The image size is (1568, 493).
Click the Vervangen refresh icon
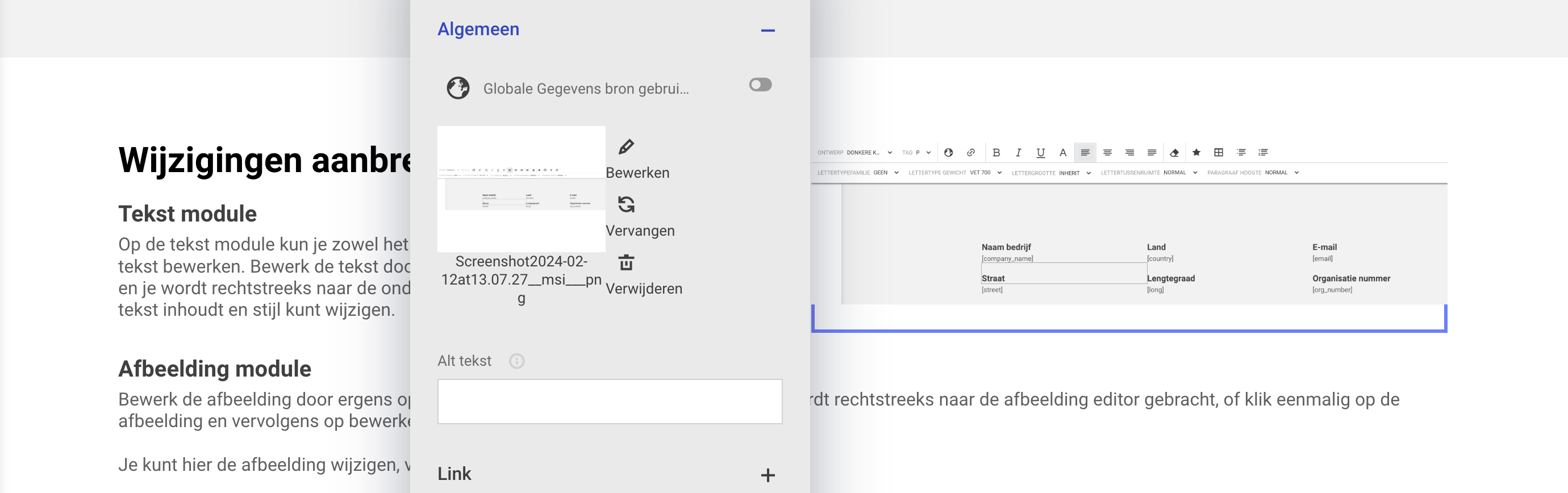pos(626,204)
